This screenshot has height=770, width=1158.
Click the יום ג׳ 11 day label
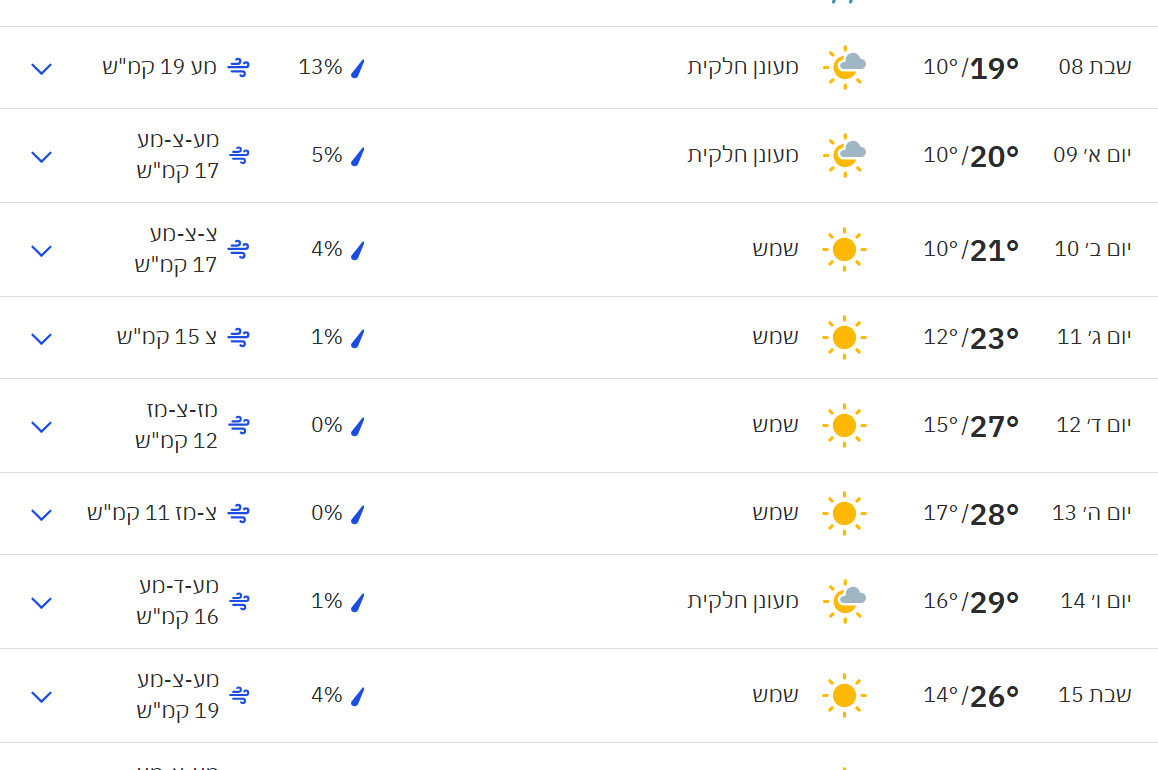click(x=1094, y=337)
